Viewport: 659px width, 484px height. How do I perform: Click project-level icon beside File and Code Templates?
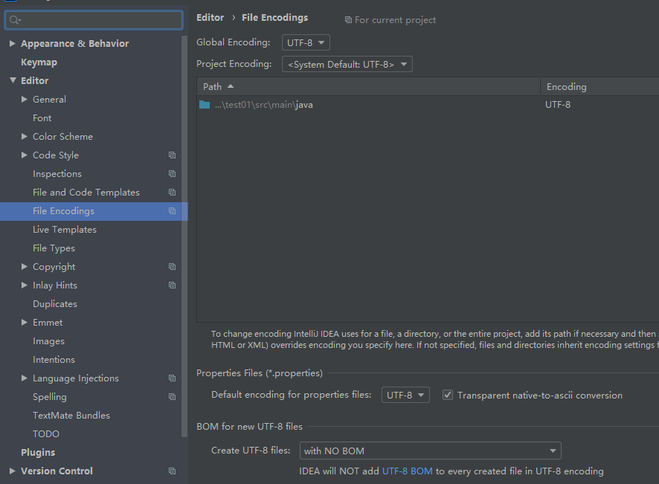(172, 192)
